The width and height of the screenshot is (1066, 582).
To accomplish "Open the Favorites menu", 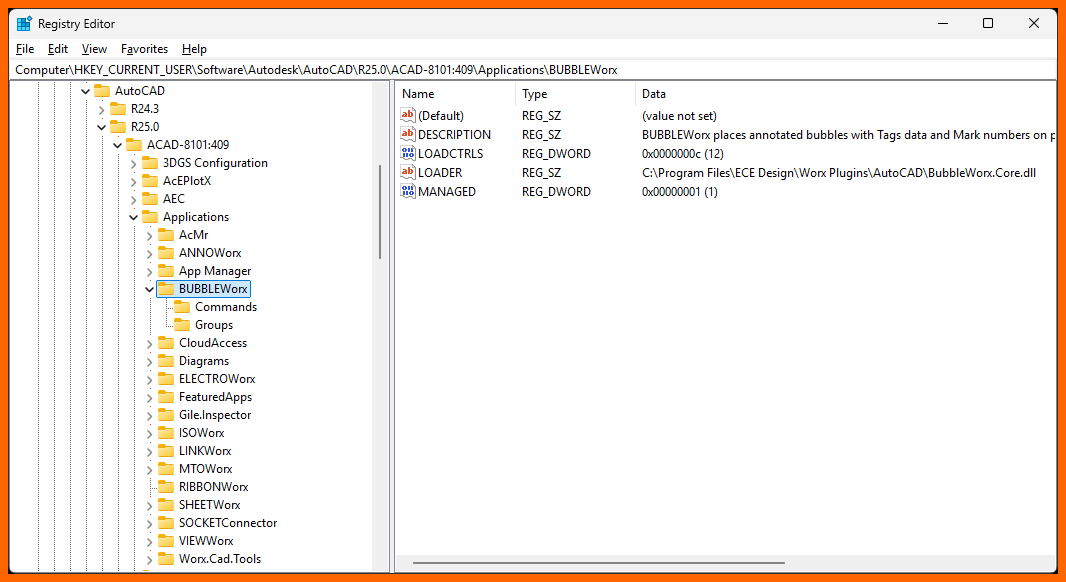I will tap(144, 49).
